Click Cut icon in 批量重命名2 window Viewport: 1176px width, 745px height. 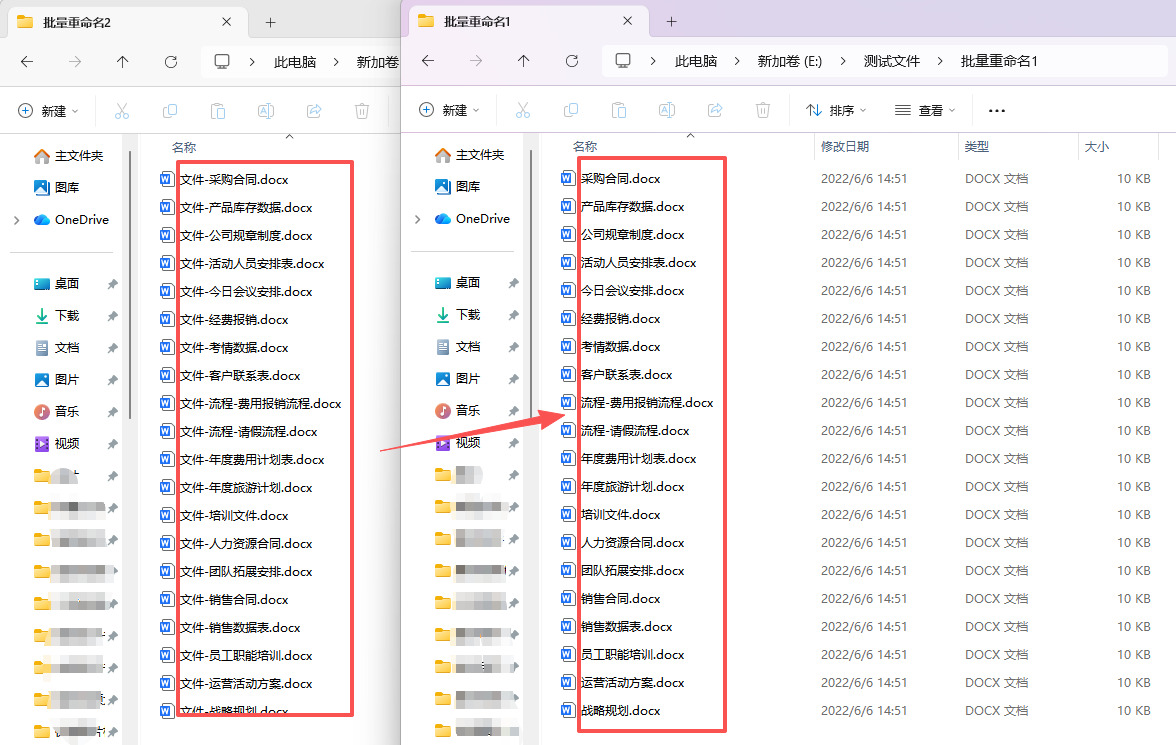(x=122, y=111)
